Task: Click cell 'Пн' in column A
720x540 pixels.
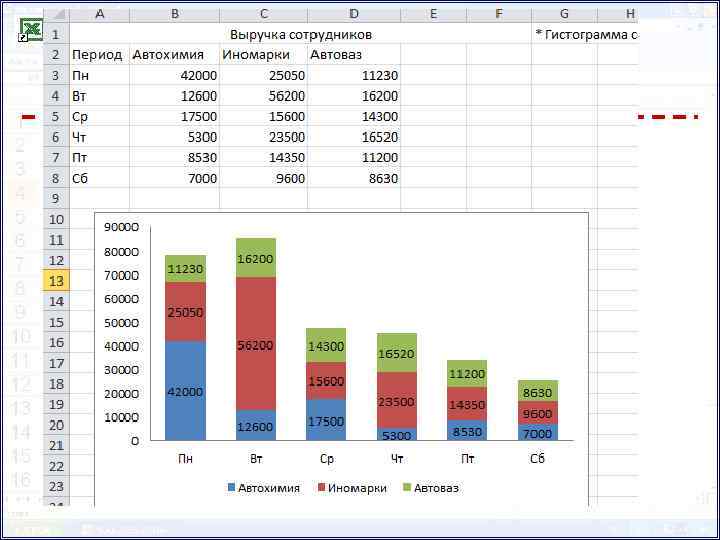Action: [99, 76]
